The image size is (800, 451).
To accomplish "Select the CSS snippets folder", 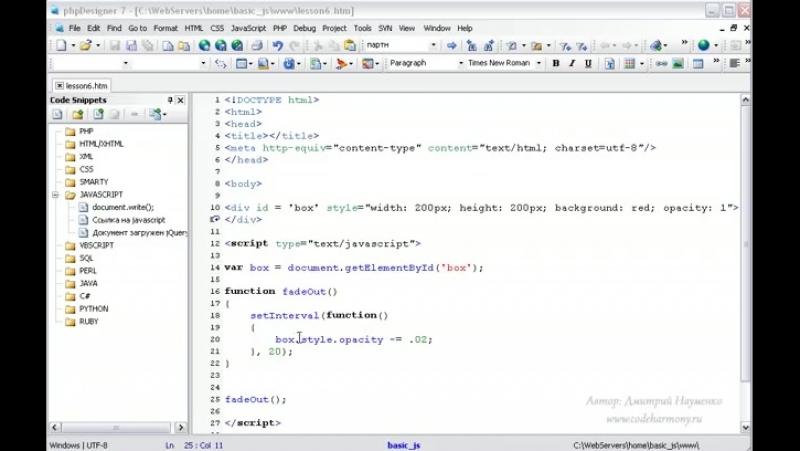I will pos(86,169).
